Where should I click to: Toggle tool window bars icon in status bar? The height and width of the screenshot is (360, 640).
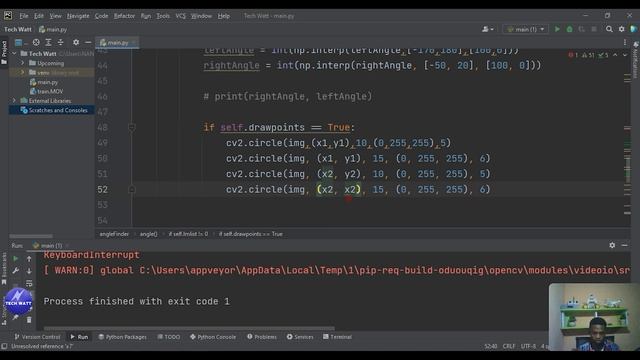click(x=4, y=346)
